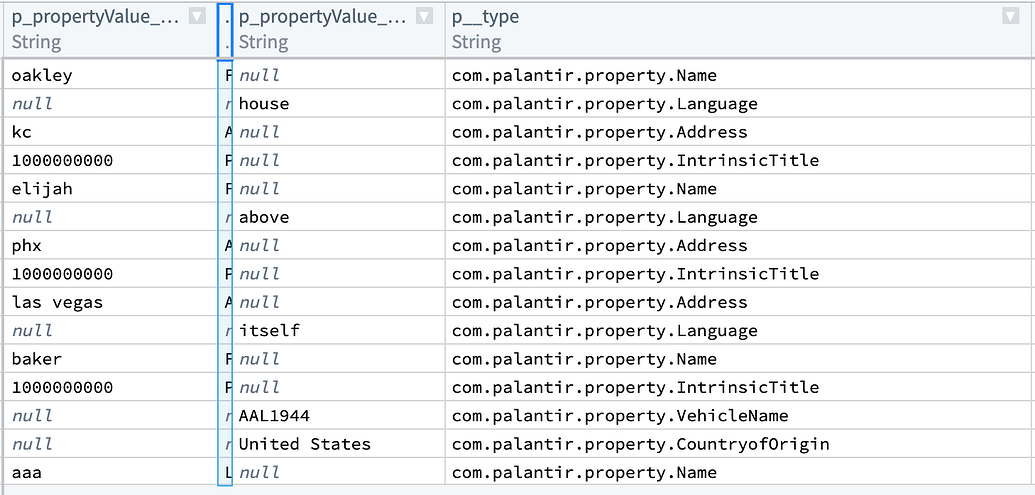Click the 'phx' cell
The image size is (1035, 495).
[27, 246]
